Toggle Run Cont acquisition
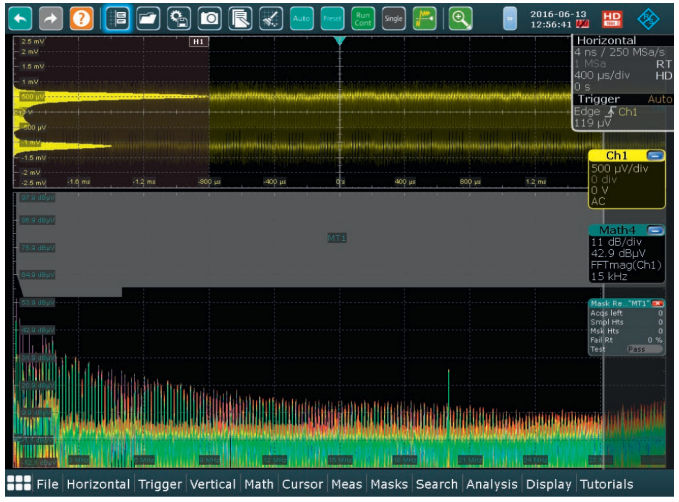679x502 pixels. click(x=364, y=18)
